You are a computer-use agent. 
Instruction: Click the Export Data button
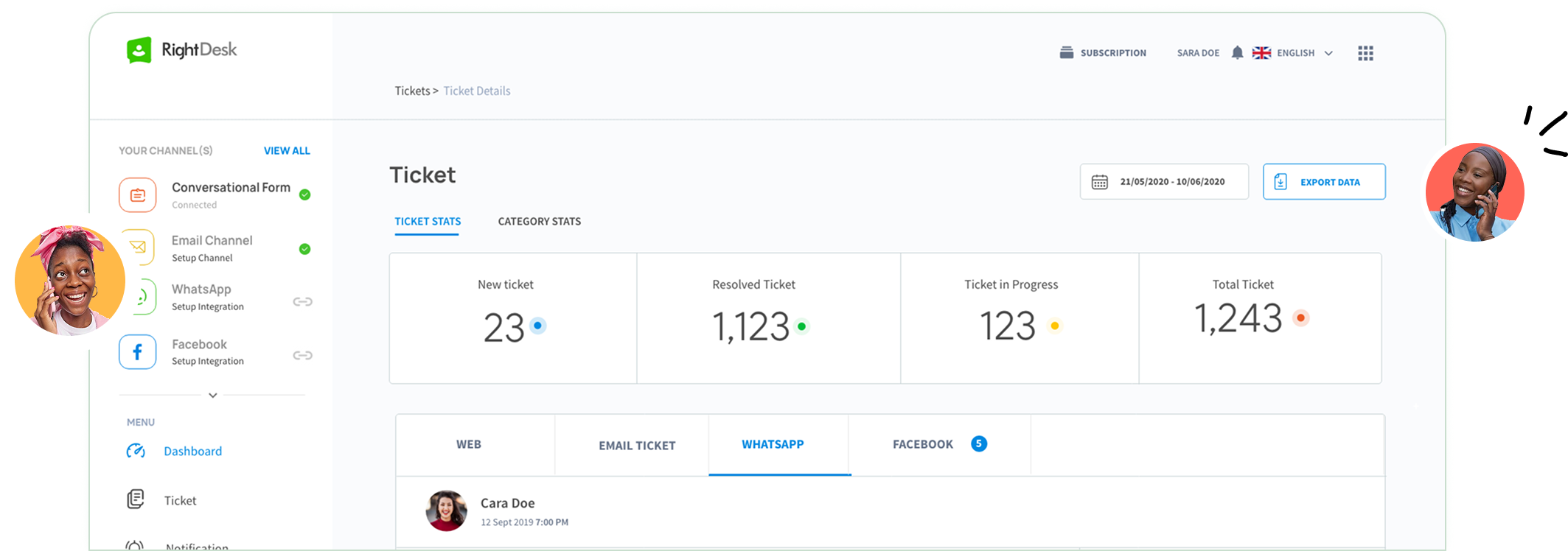(x=1323, y=182)
